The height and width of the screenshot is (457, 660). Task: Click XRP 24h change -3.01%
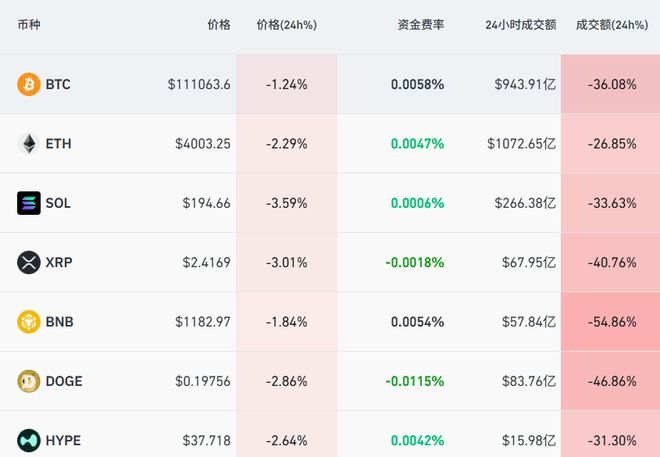point(287,263)
